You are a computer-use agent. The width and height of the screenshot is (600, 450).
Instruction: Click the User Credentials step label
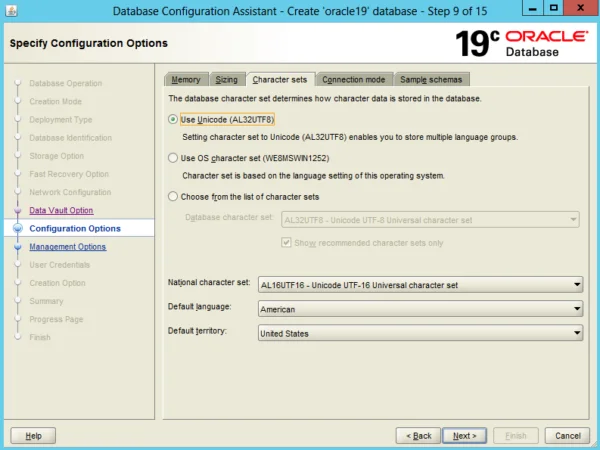coord(60,265)
